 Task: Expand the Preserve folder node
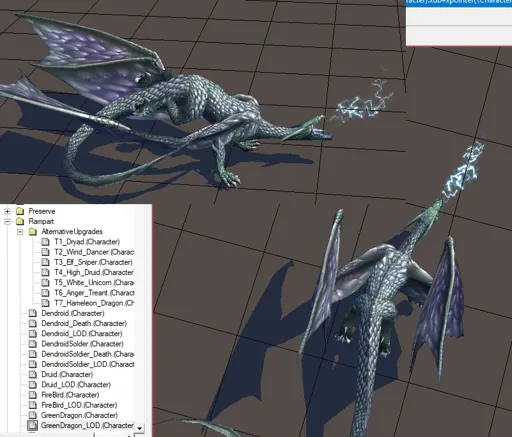coord(7,211)
